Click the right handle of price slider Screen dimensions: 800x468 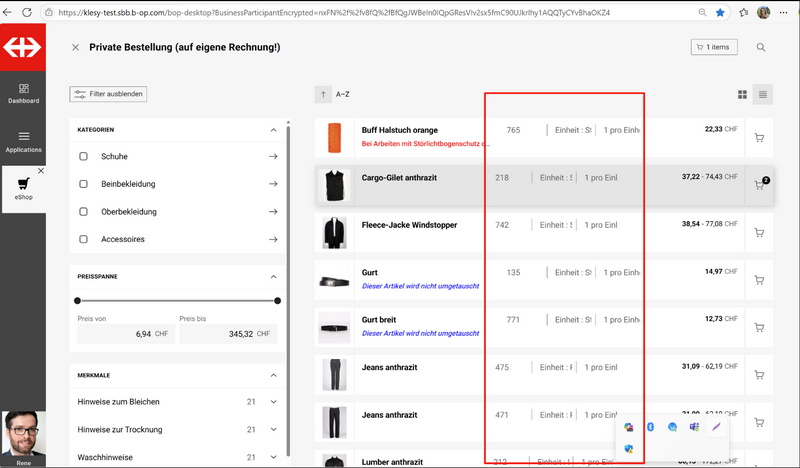pyautogui.click(x=277, y=300)
